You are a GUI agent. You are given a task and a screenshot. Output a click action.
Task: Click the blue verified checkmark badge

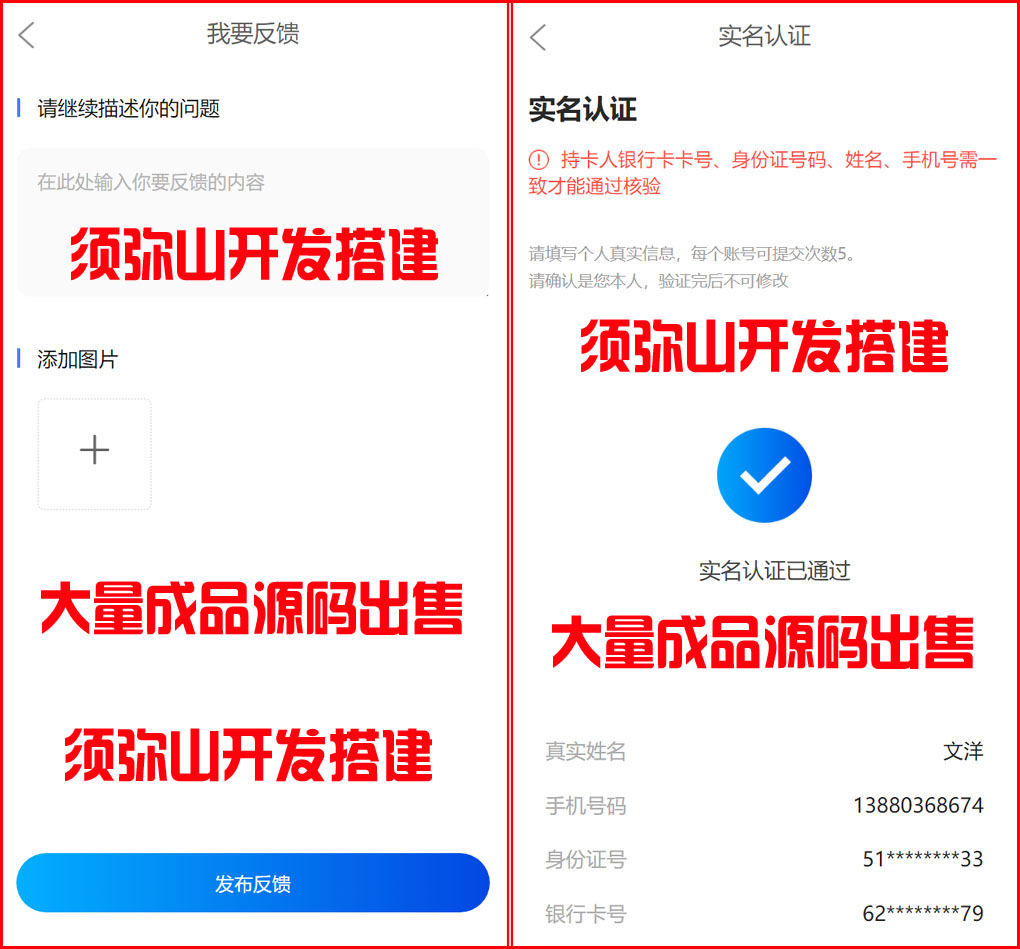point(764,475)
